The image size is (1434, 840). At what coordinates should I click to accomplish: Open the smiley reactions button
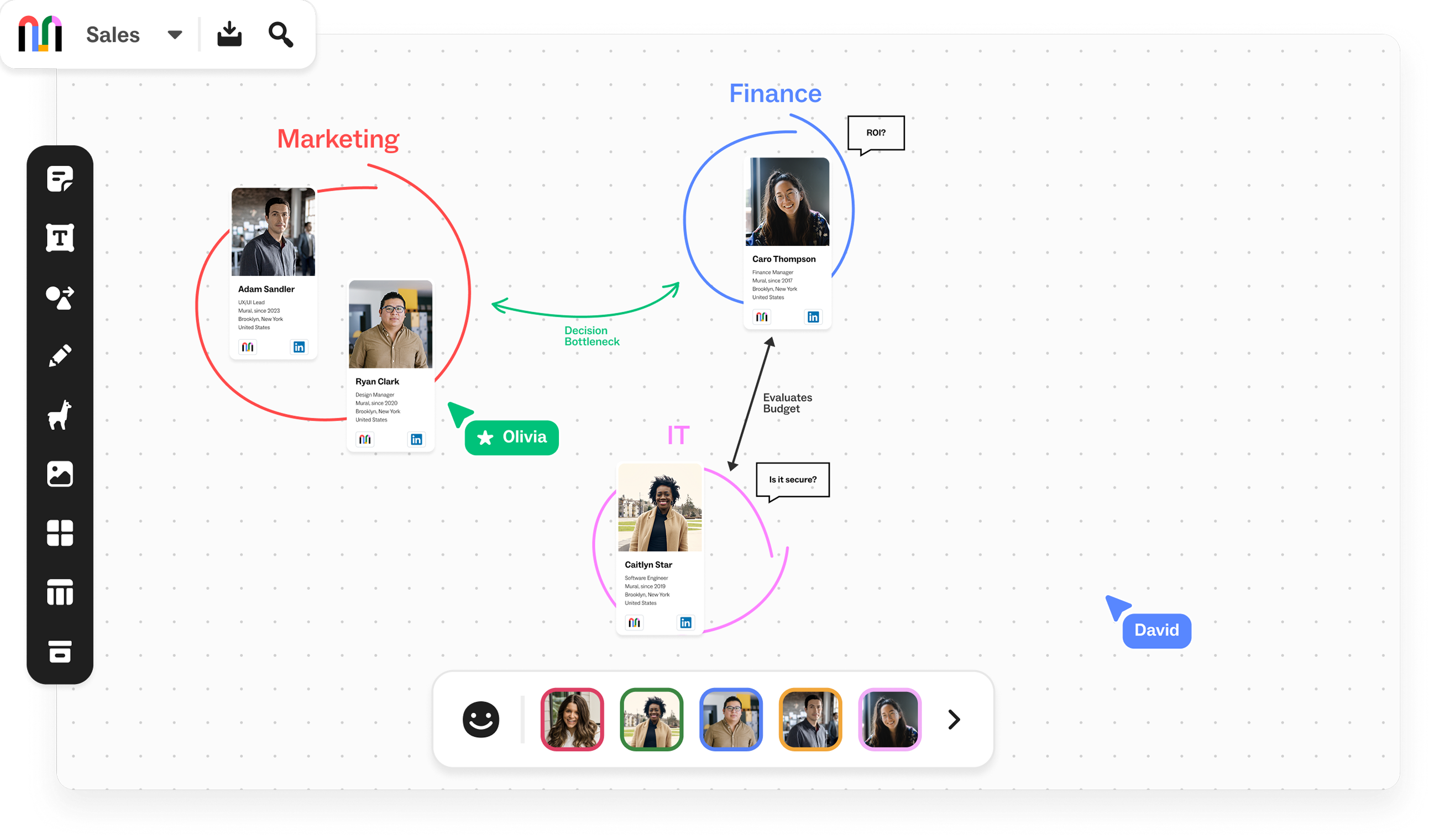pos(481,720)
